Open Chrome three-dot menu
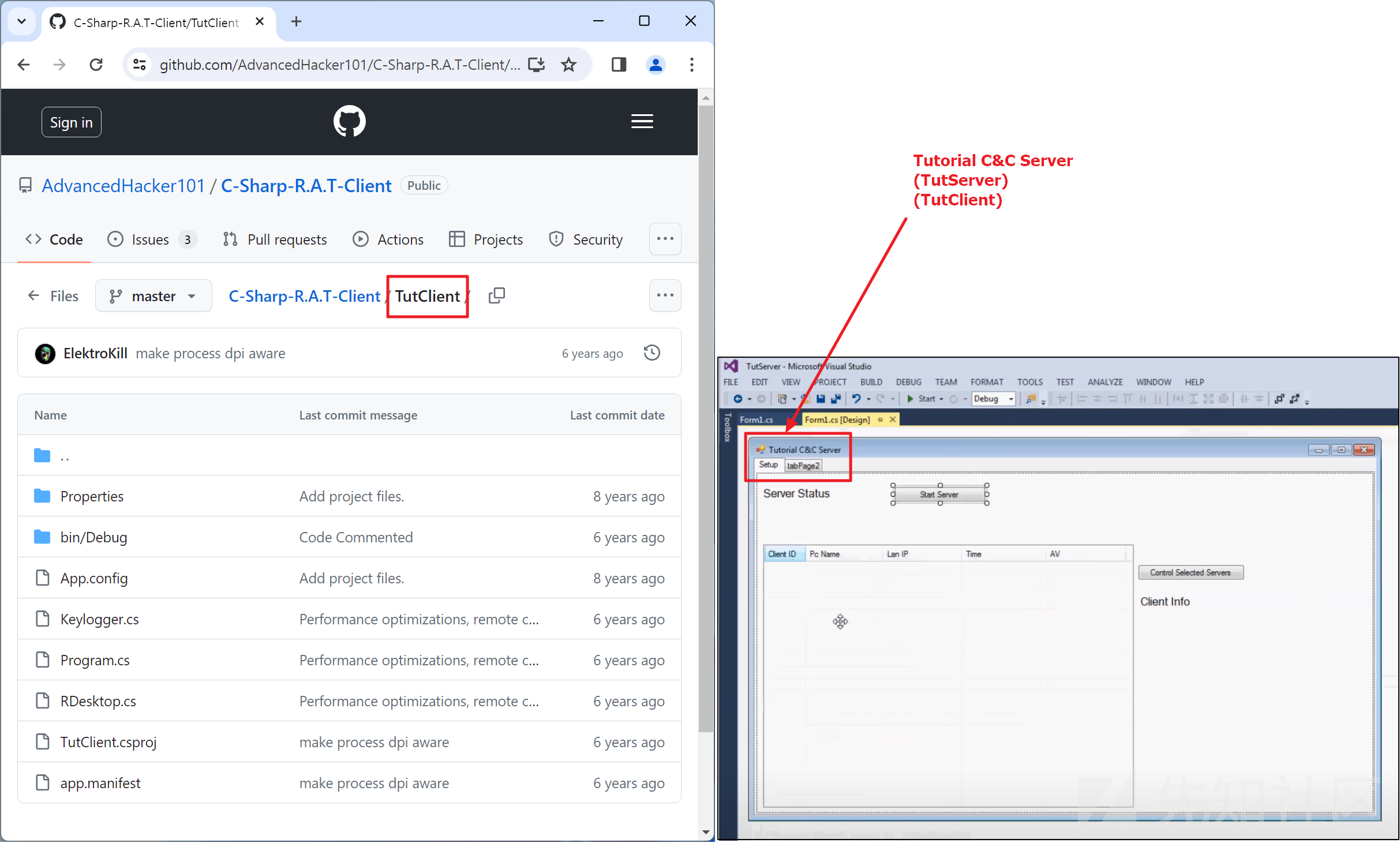The height and width of the screenshot is (843, 1400). point(691,65)
